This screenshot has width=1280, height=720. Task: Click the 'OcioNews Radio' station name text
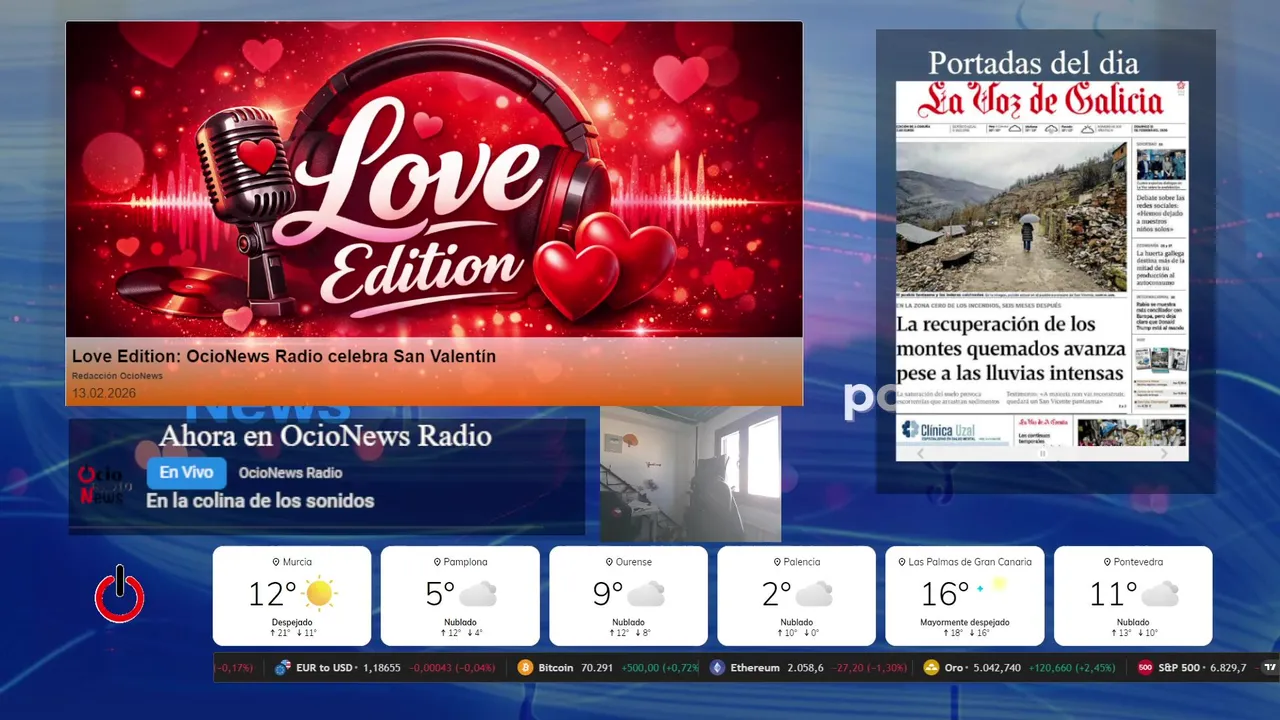tap(290, 473)
